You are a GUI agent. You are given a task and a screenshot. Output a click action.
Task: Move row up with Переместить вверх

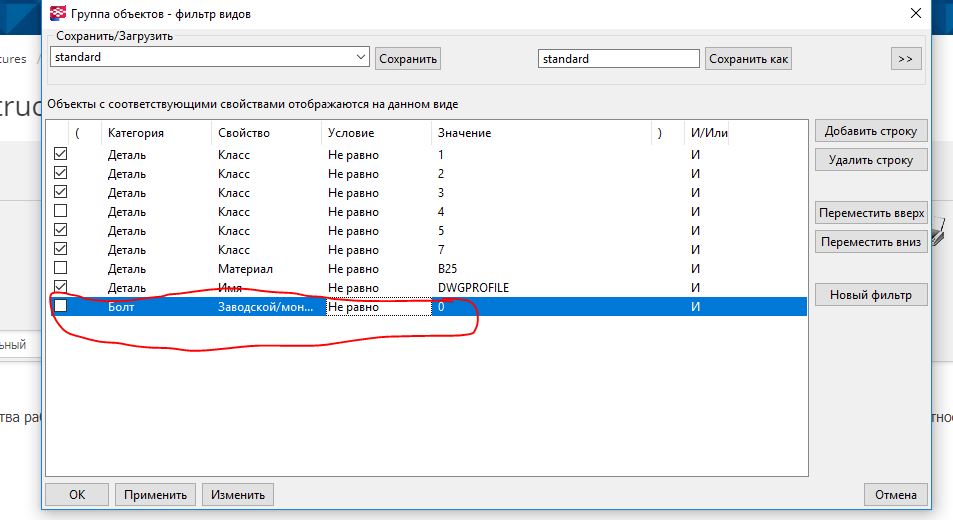[x=871, y=213]
